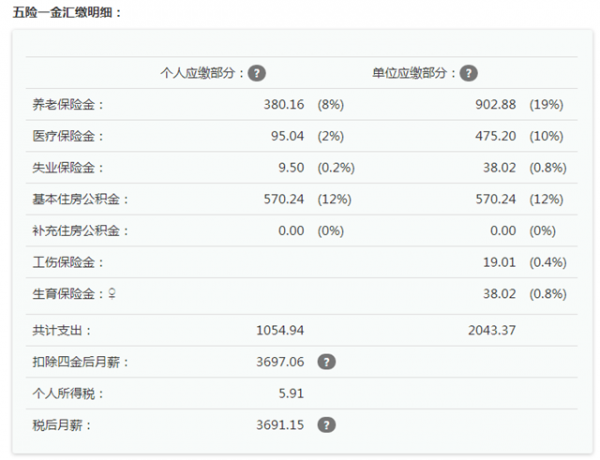Click employer total 2043.37

pos(492,330)
